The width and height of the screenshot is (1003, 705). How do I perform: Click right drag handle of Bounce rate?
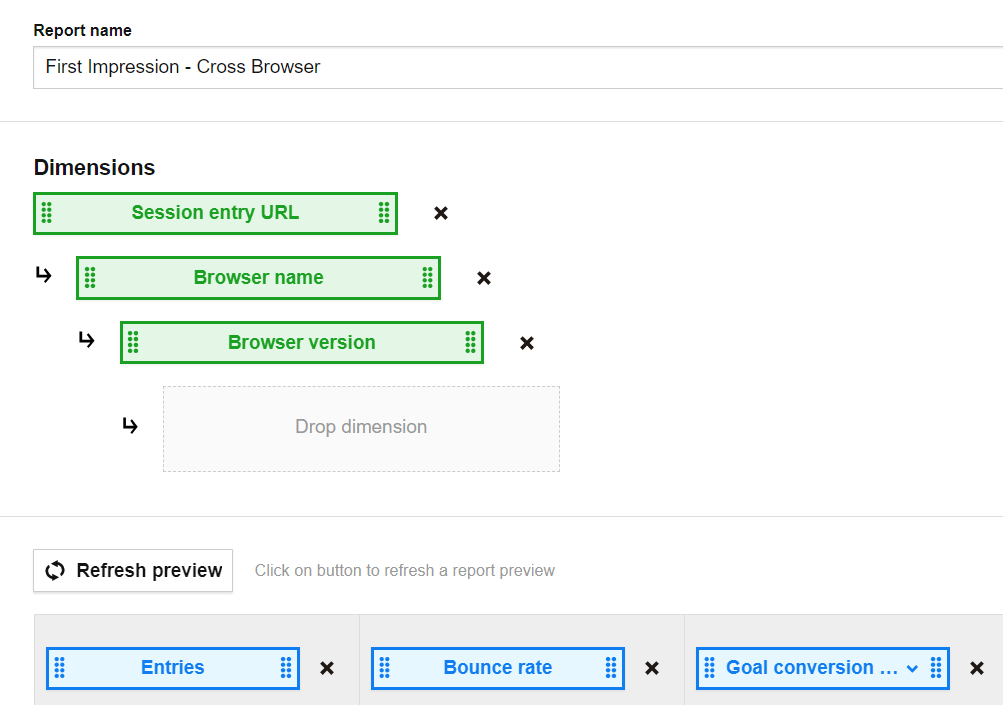tap(611, 668)
